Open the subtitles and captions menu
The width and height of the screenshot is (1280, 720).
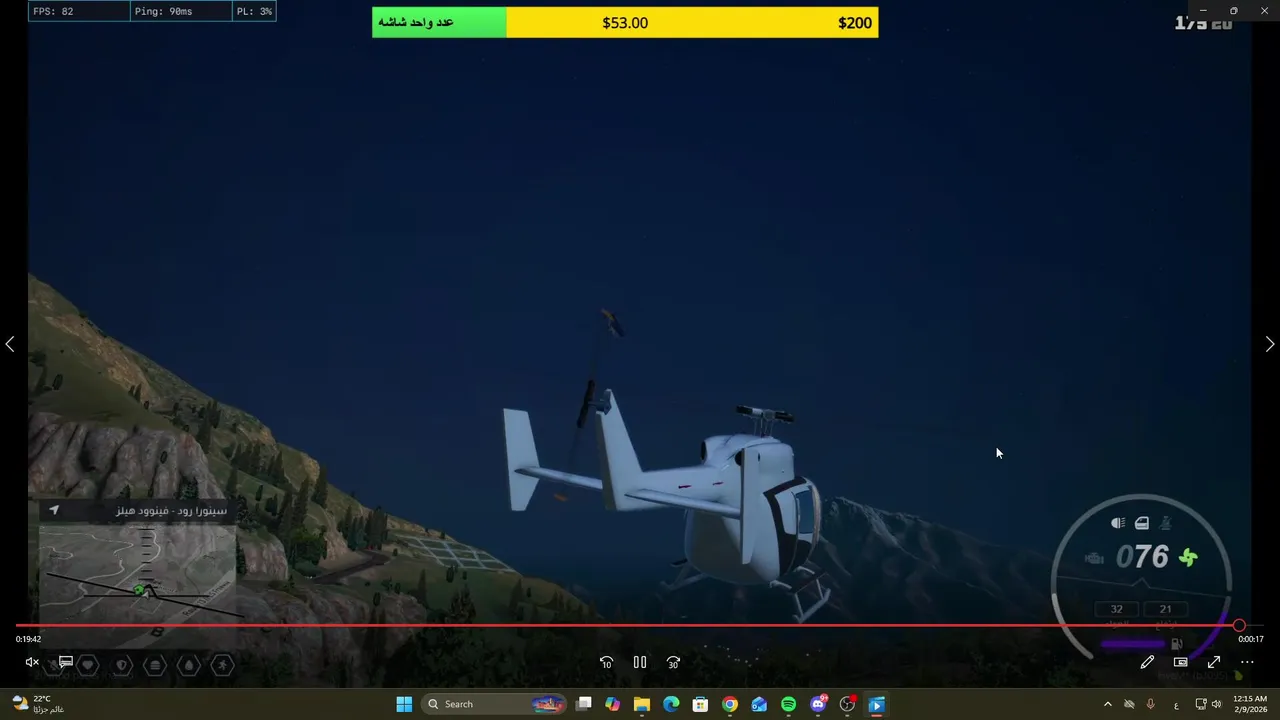point(65,662)
